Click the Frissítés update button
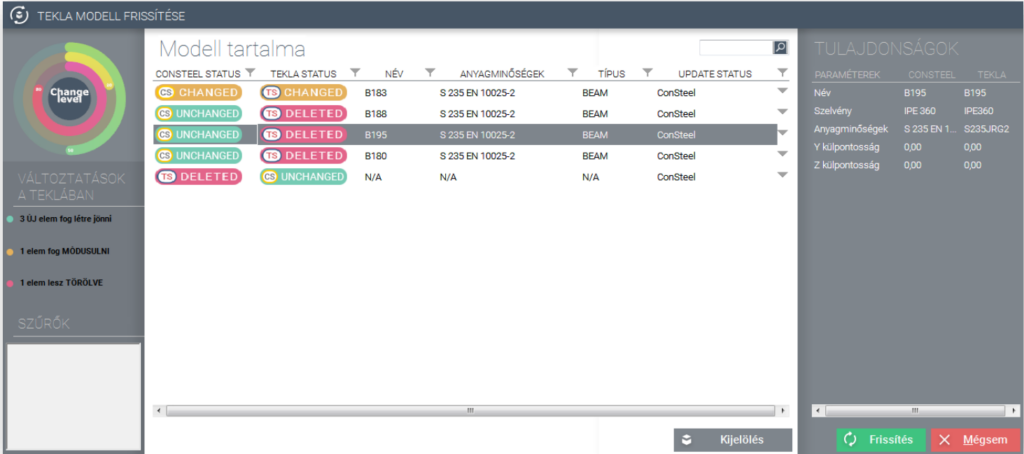Image resolution: width=1024 pixels, height=454 pixels. click(880, 440)
